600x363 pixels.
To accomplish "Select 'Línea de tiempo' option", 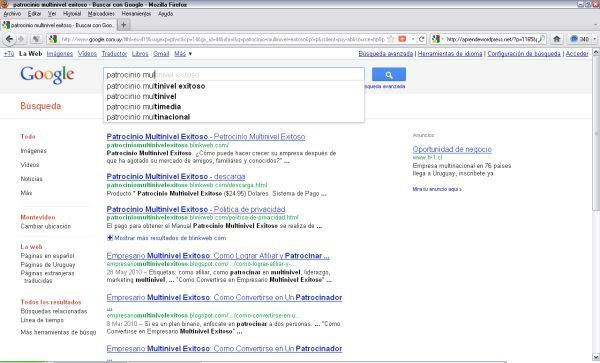I will (x=42, y=320).
